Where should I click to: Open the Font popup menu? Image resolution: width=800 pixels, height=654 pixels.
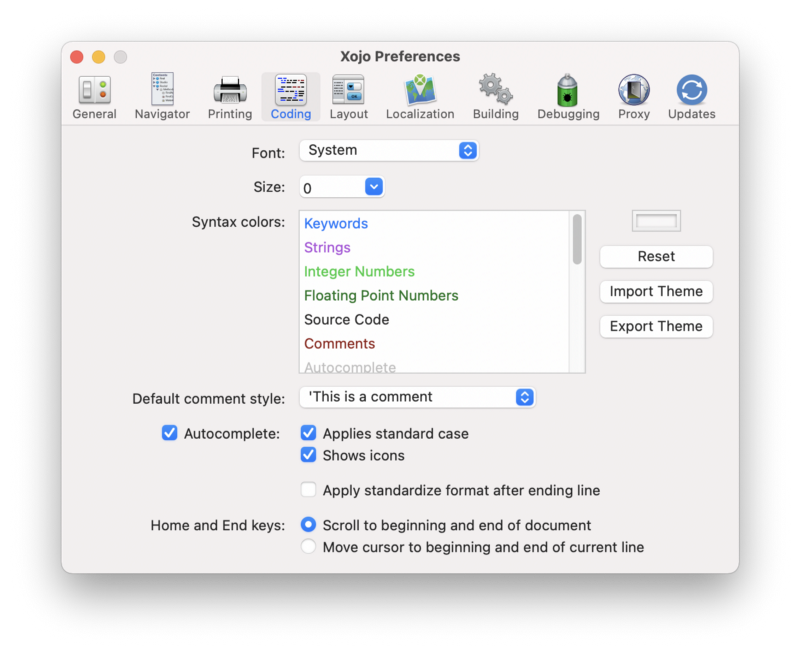[389, 150]
